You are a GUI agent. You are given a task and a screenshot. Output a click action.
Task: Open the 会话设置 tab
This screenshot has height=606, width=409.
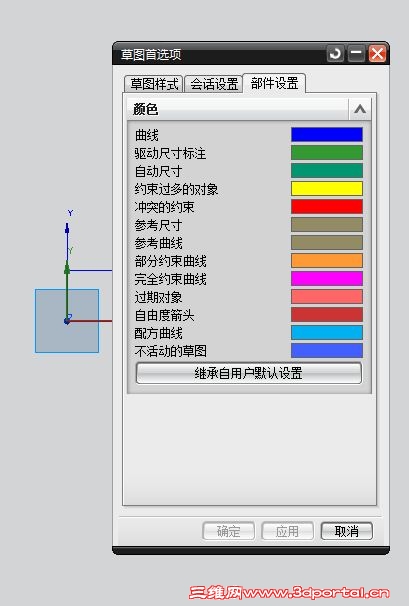pyautogui.click(x=214, y=84)
